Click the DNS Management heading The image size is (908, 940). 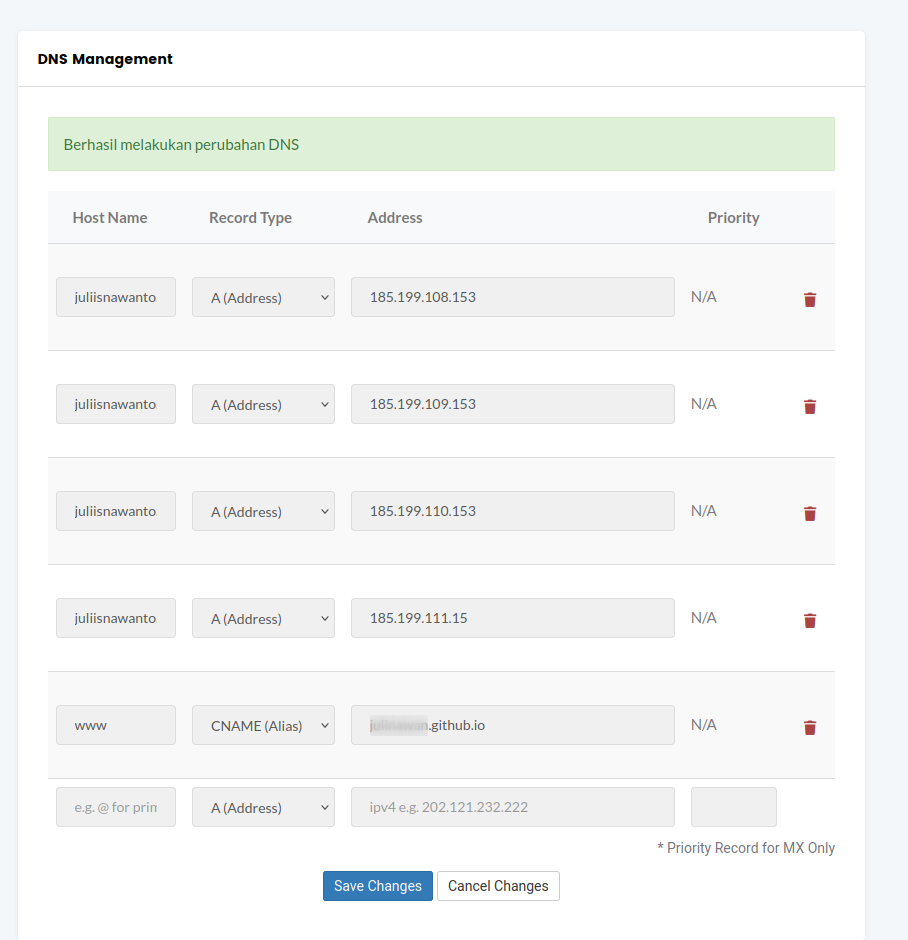coord(105,59)
